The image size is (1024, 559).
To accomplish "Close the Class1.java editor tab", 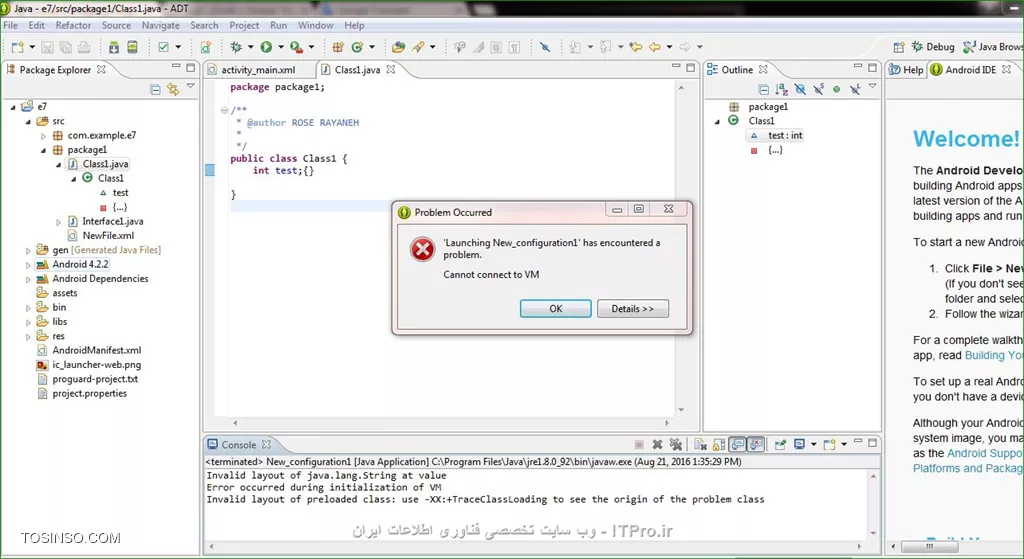I will point(391,69).
